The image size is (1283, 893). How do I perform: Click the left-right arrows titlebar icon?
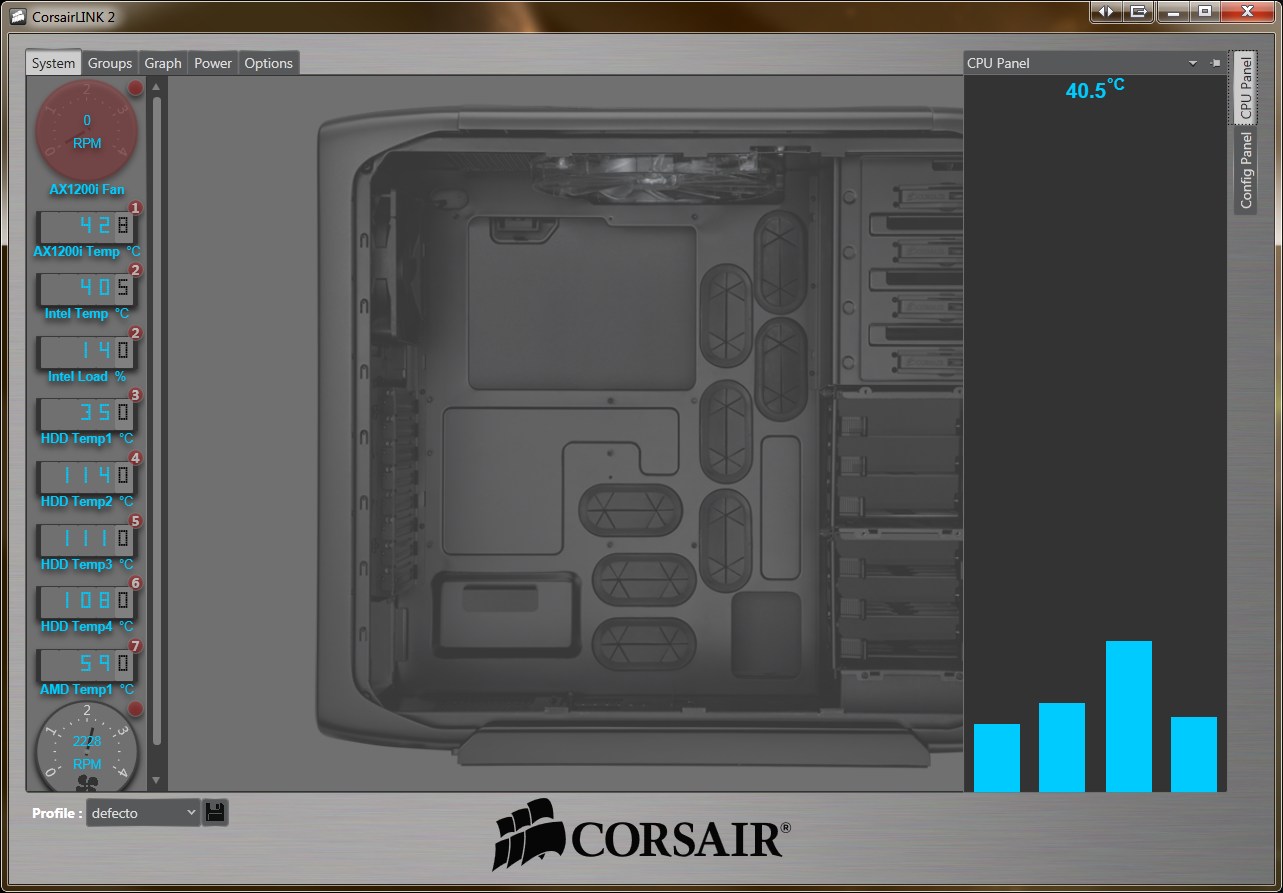[x=1105, y=11]
